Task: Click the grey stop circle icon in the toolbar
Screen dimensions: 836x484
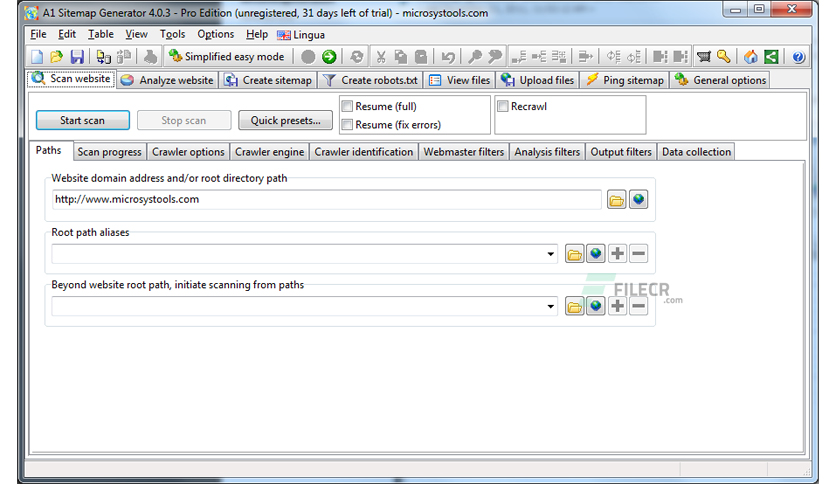Action: click(x=308, y=57)
